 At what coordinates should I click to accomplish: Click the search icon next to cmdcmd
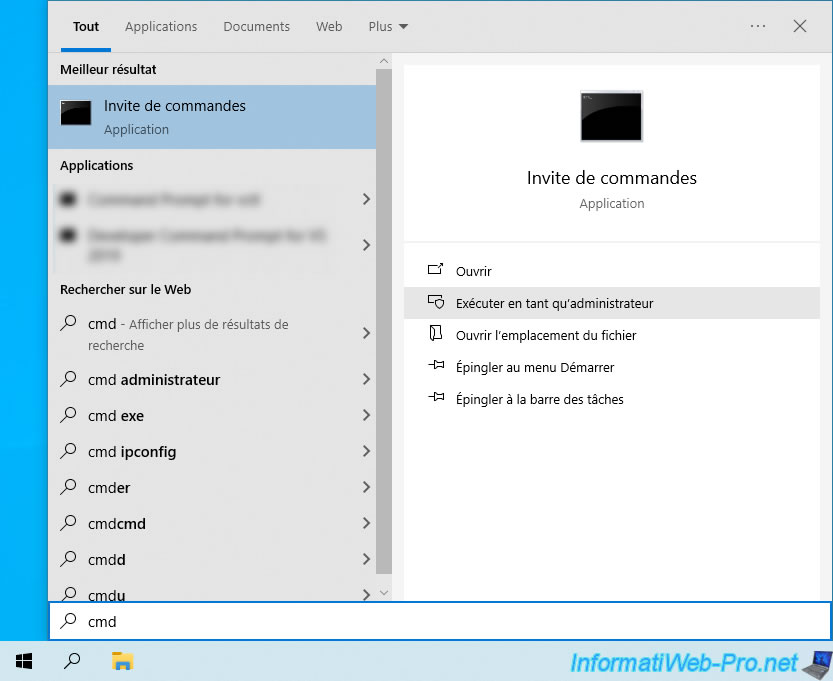(x=69, y=523)
